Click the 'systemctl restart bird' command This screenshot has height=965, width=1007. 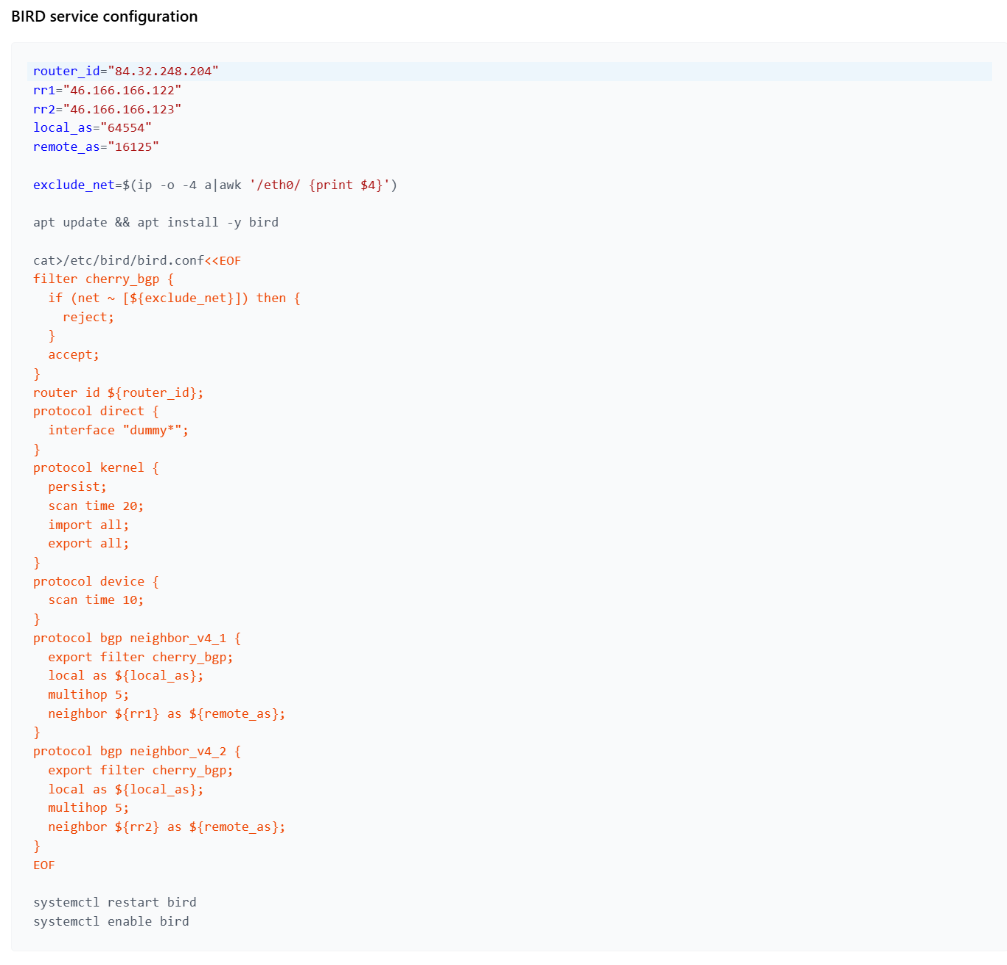[114, 902]
